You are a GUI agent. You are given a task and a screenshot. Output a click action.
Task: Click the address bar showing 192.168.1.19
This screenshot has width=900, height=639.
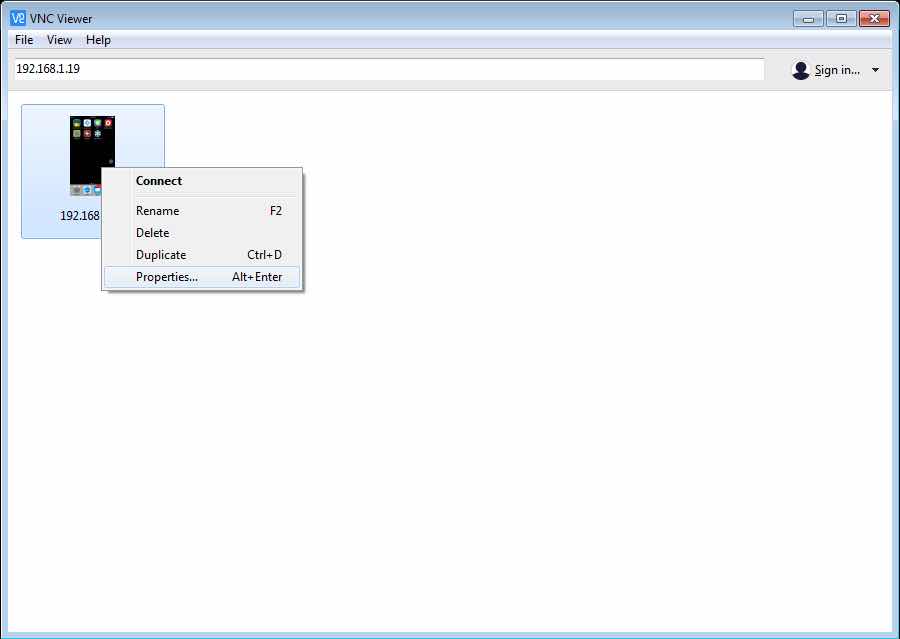point(389,69)
